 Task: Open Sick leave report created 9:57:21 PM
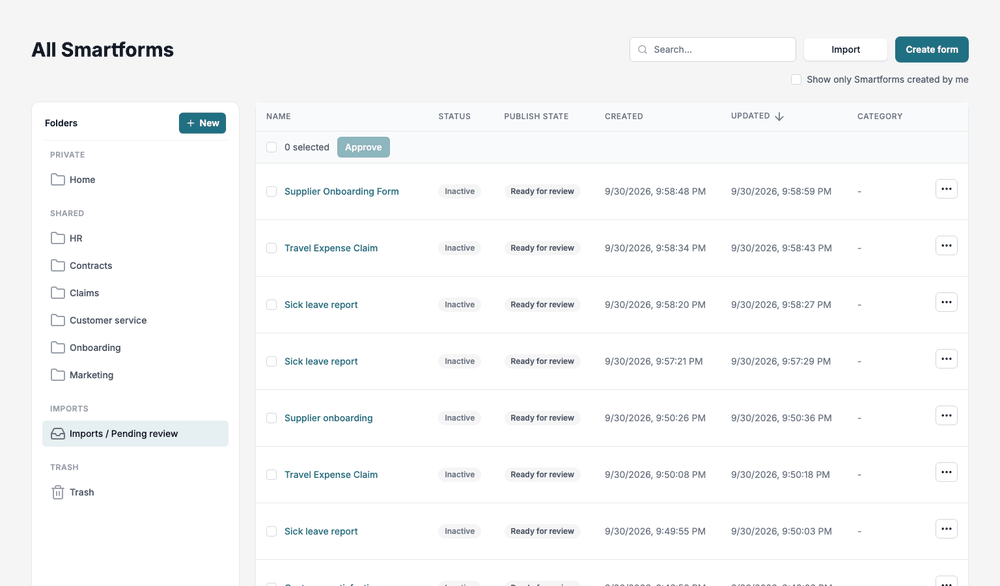coord(321,362)
